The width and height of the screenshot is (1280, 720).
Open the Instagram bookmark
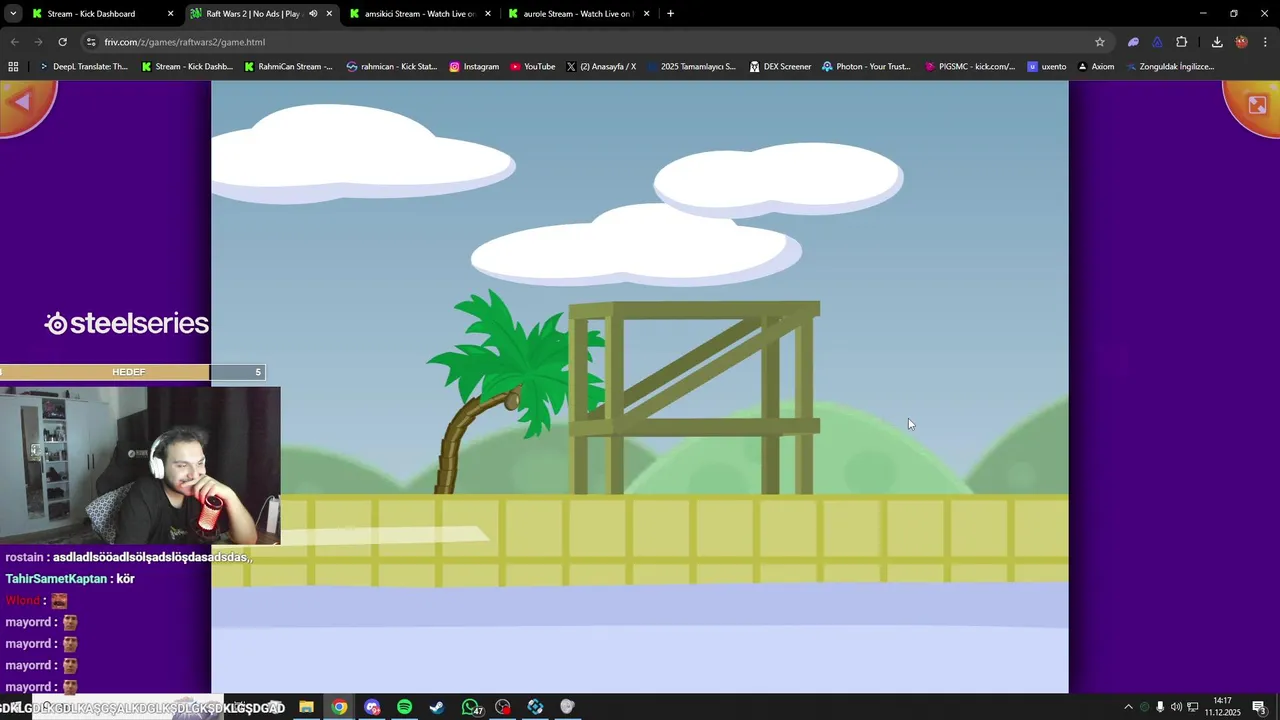click(x=474, y=67)
